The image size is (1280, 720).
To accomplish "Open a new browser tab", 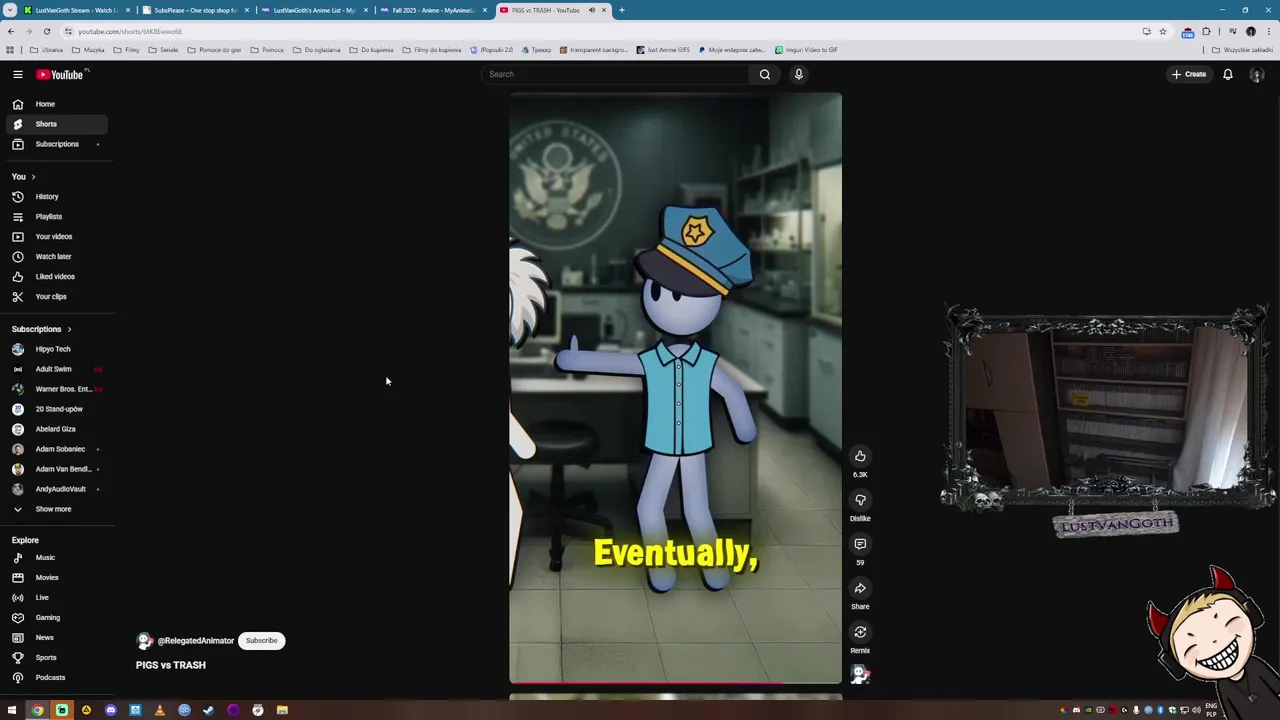I will click(621, 10).
